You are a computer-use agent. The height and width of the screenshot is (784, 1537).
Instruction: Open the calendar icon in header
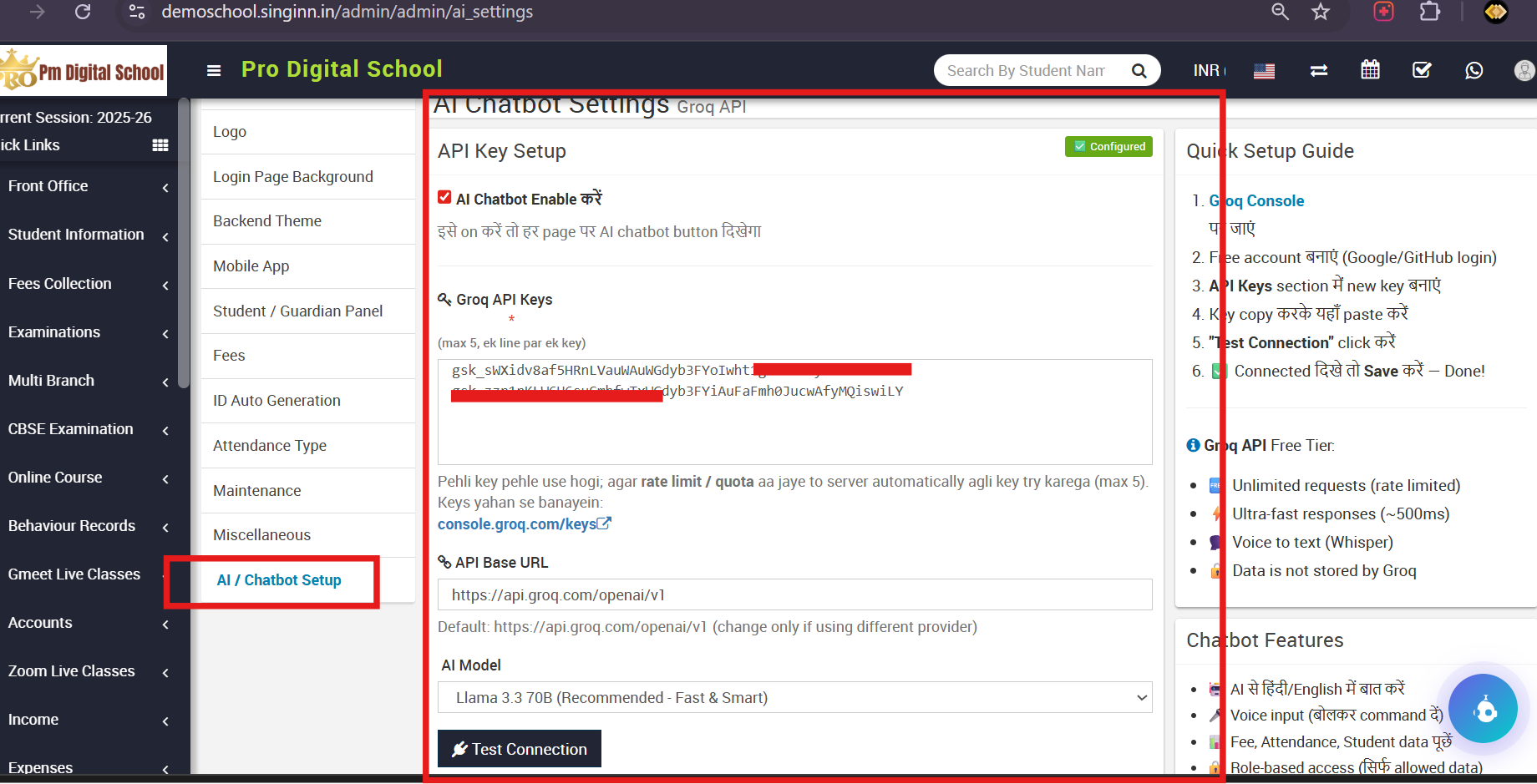[x=1370, y=70]
